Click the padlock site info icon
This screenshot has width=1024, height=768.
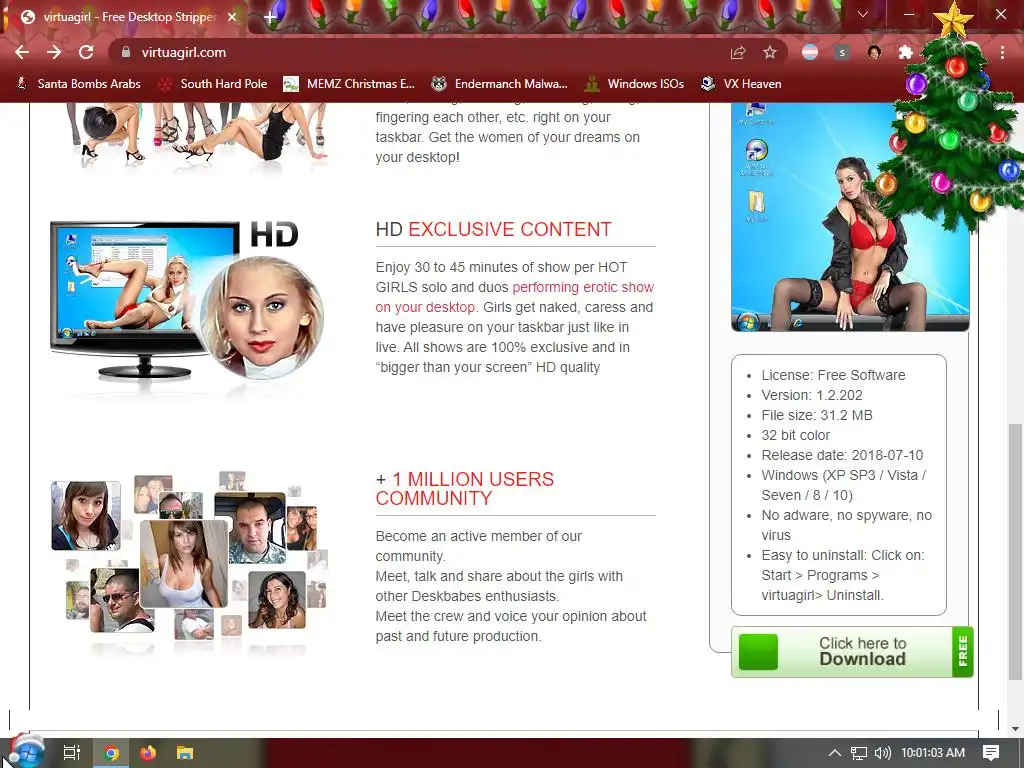pos(126,52)
